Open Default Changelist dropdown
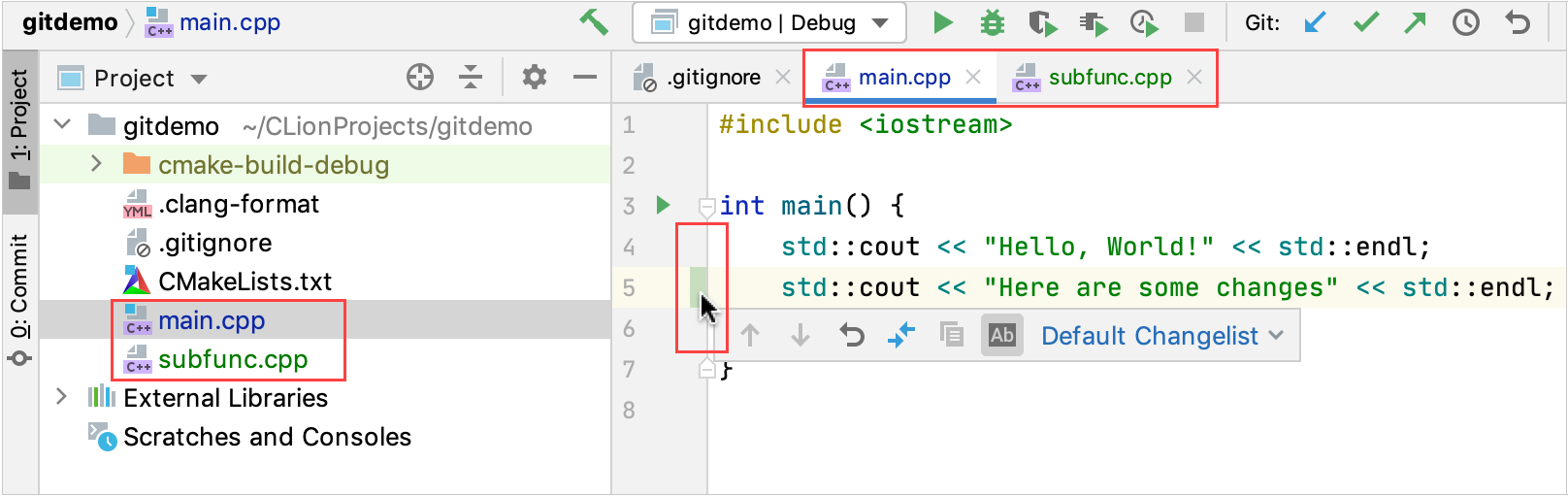 1161,336
